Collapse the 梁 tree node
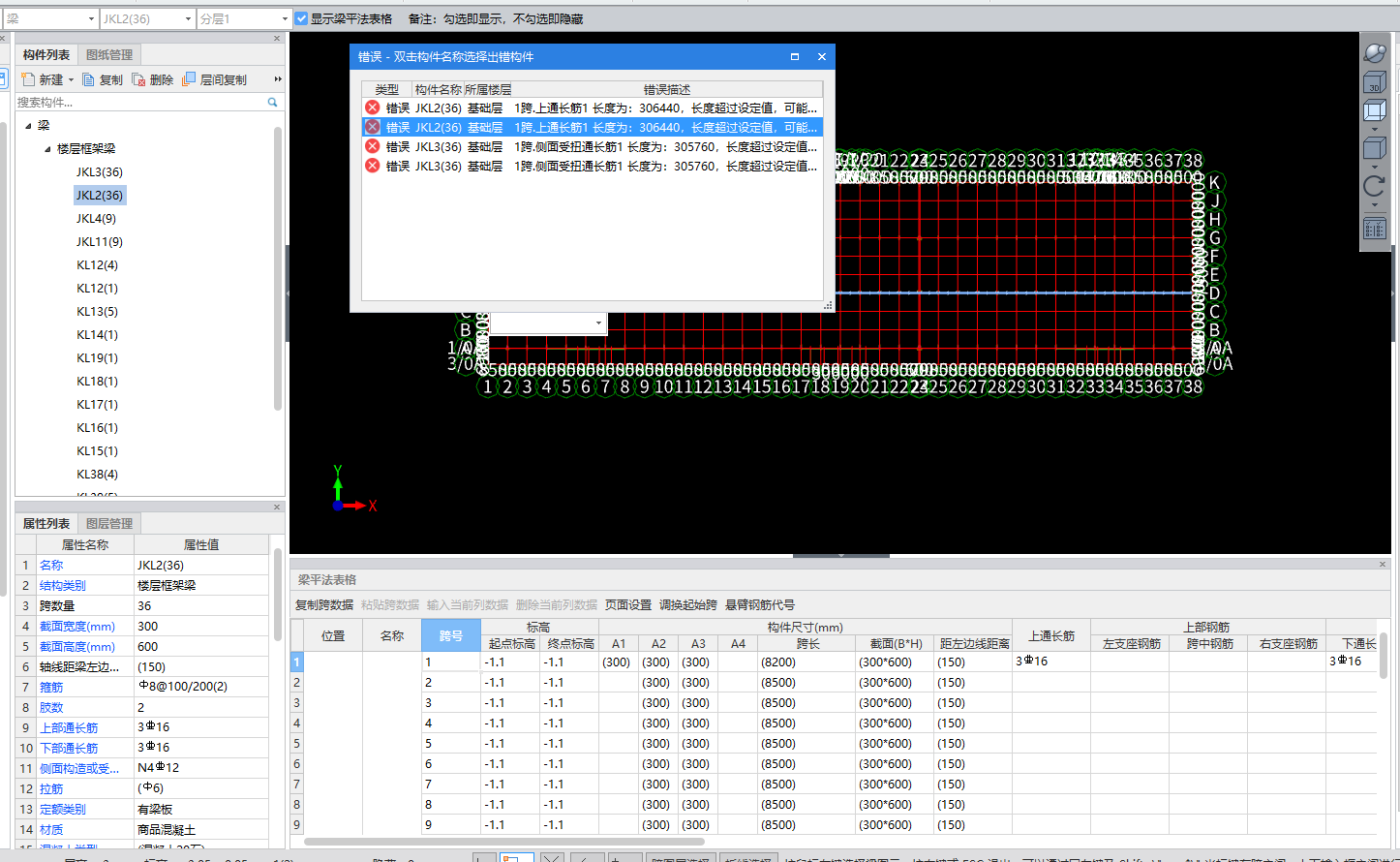This screenshot has height=862, width=1400. (x=29, y=125)
